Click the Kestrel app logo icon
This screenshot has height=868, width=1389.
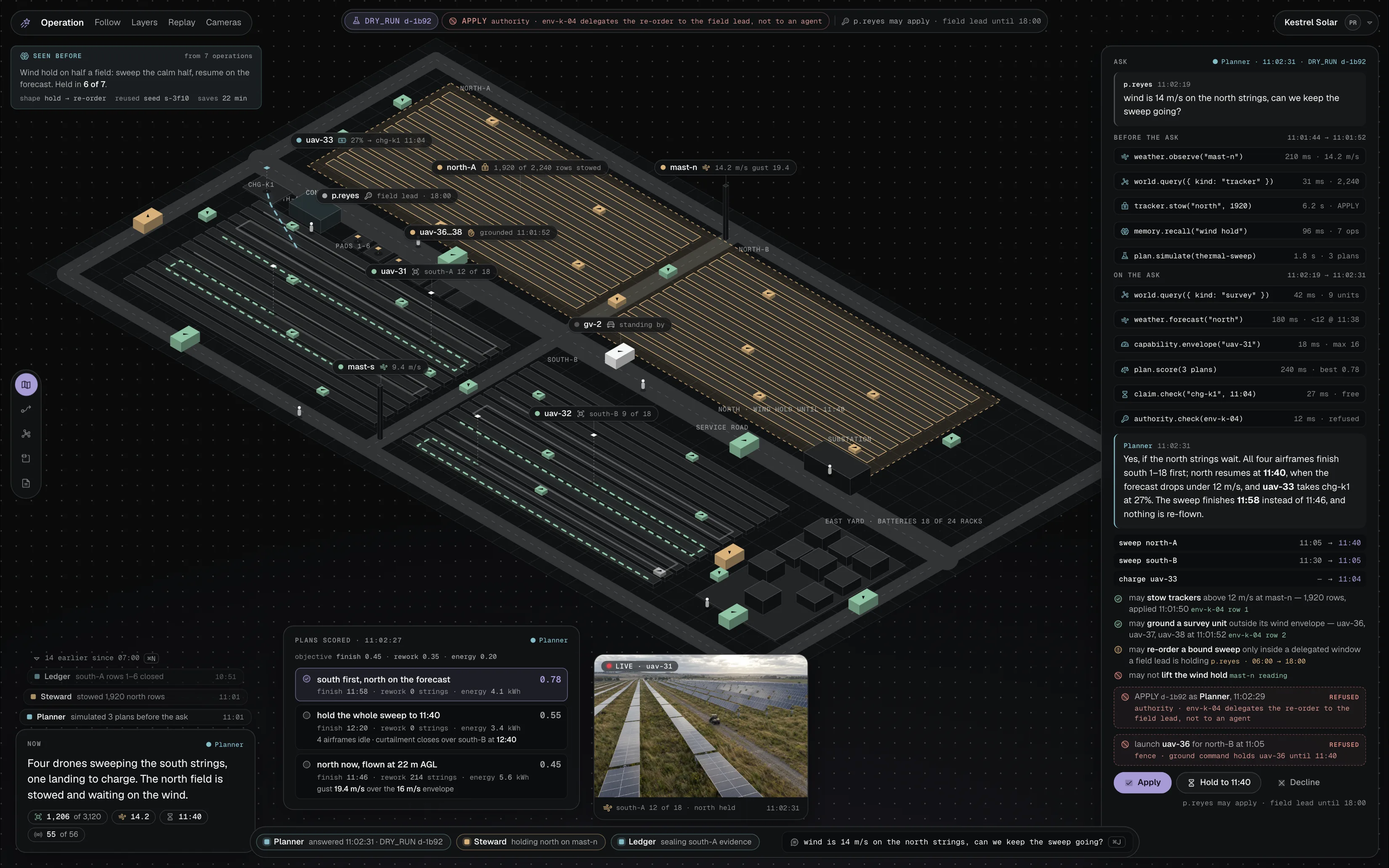pos(25,22)
